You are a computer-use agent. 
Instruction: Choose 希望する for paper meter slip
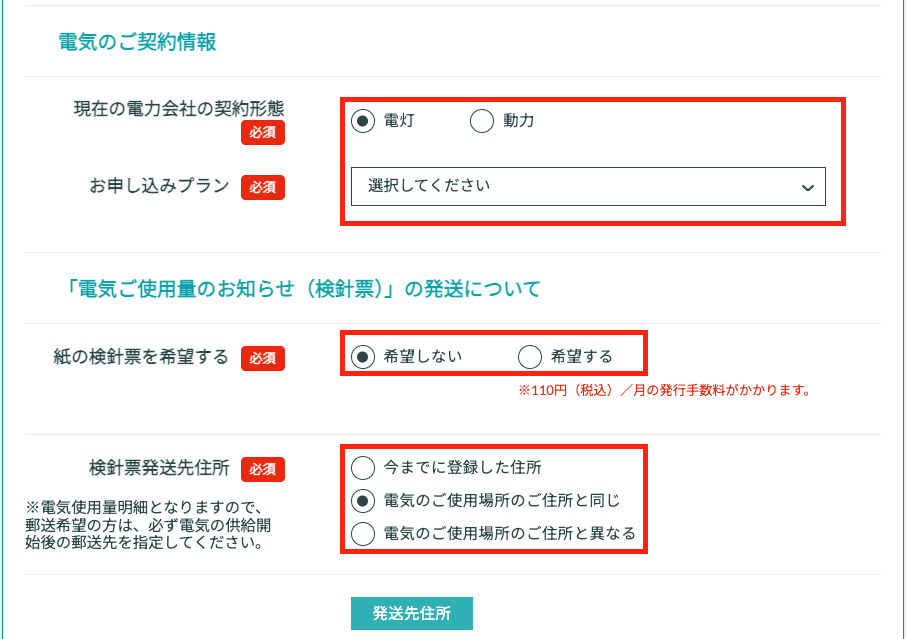pos(530,356)
